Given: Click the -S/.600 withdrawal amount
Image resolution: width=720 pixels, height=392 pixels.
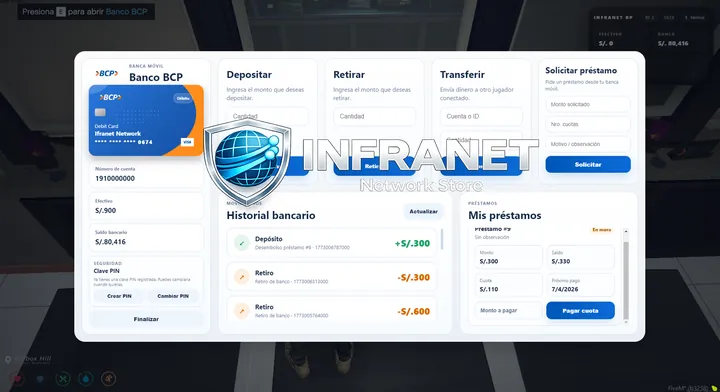Looking at the screenshot, I should tap(414, 311).
